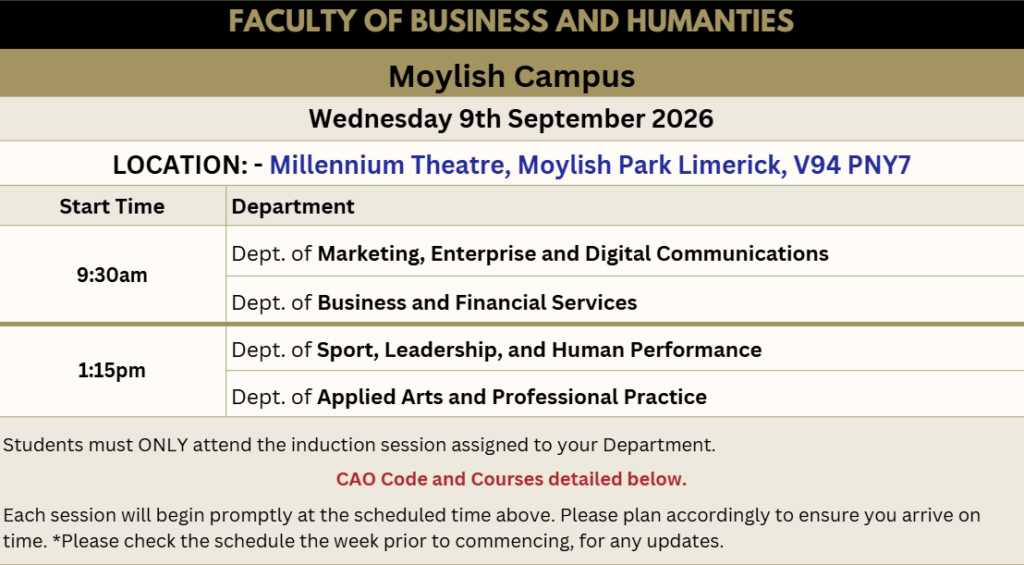This screenshot has width=1024, height=565.
Task: Select the Start Time column header
Action: coord(112,206)
